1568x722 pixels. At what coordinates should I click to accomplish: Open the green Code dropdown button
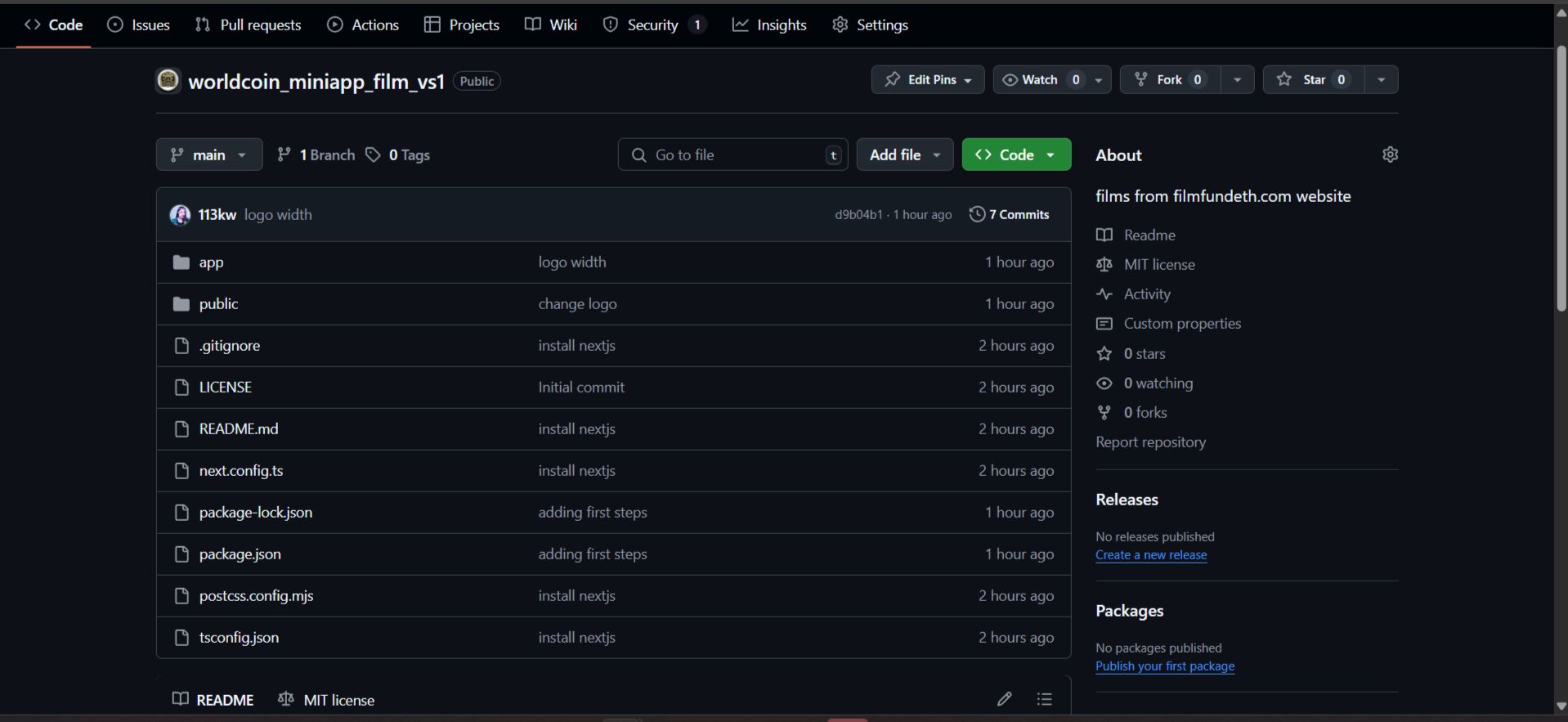1016,155
